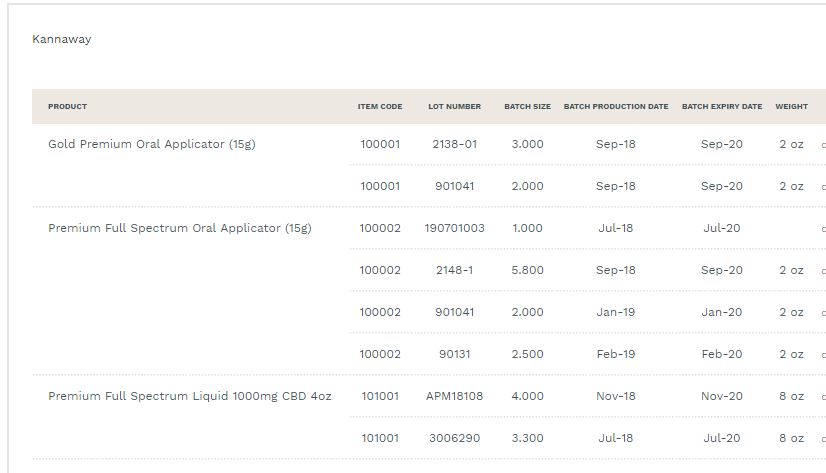Click production date Sep-18 for lot 2148-1

[616, 270]
